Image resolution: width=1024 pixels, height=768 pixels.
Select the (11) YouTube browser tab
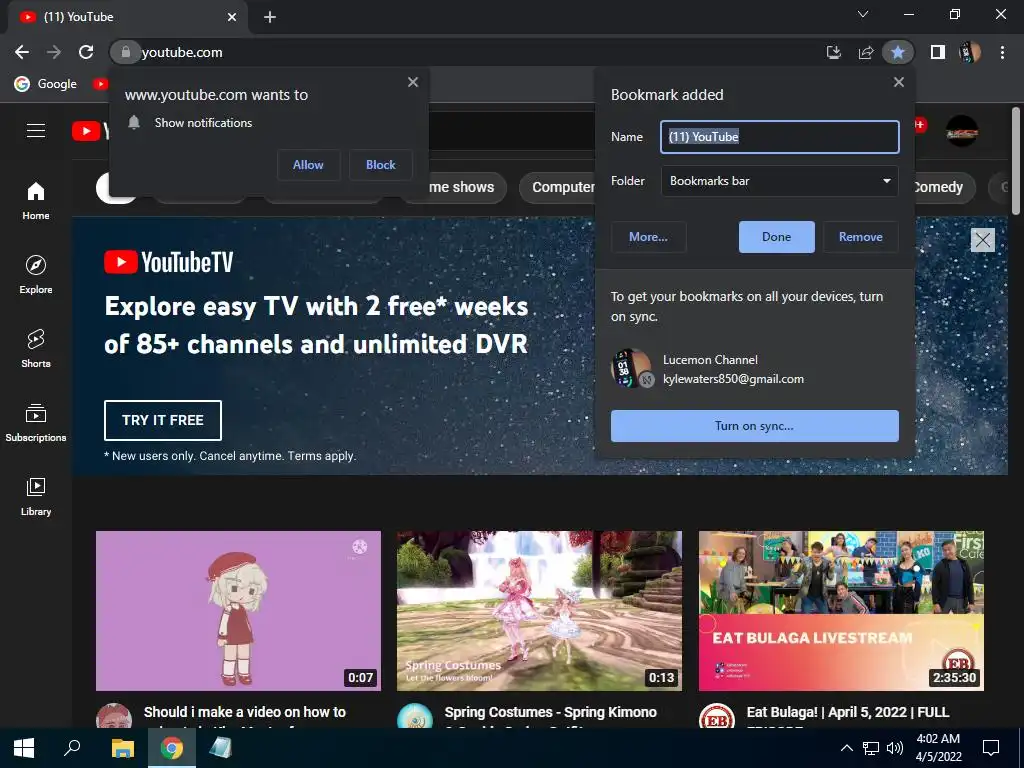[x=127, y=17]
